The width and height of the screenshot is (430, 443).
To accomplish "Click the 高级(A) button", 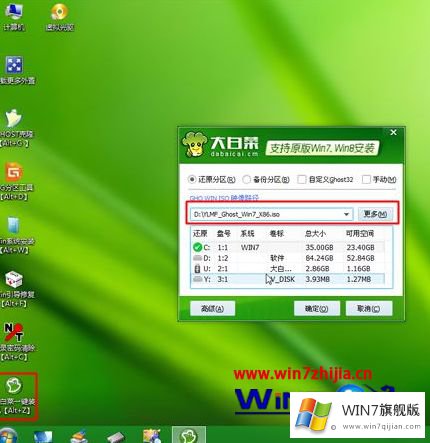I will coord(212,309).
